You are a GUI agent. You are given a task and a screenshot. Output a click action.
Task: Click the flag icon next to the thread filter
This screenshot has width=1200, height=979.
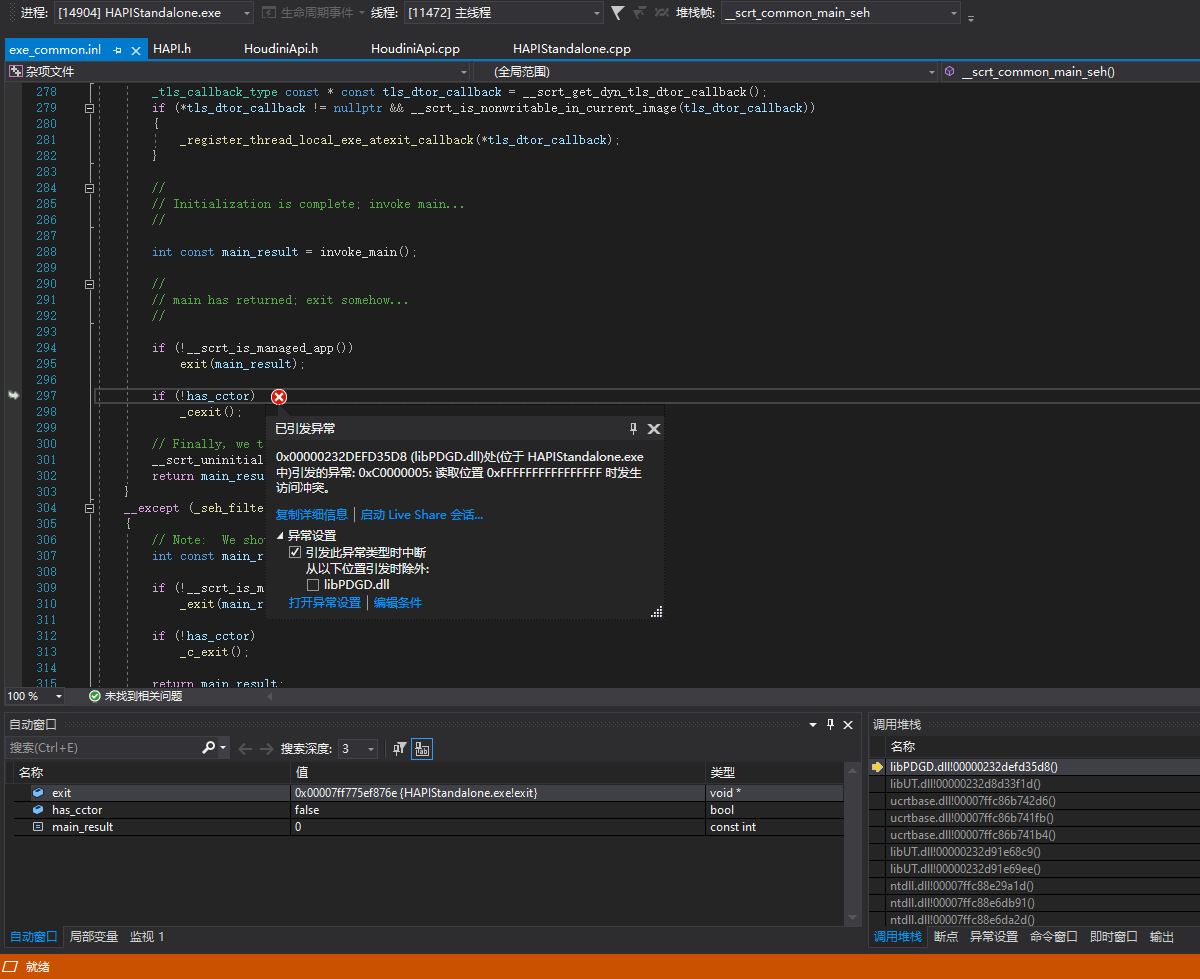tap(638, 13)
